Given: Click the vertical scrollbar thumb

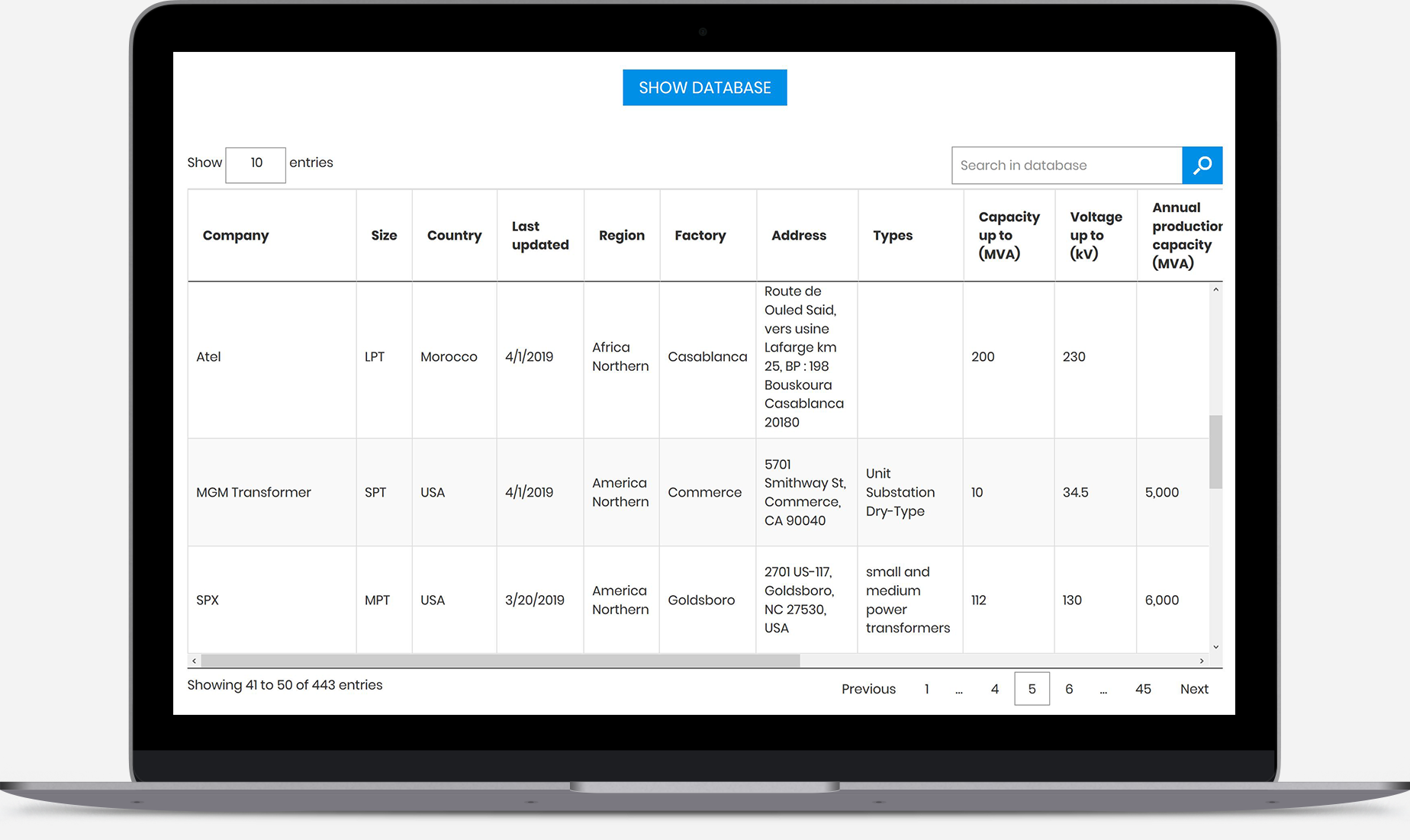Looking at the screenshot, I should click(x=1215, y=452).
